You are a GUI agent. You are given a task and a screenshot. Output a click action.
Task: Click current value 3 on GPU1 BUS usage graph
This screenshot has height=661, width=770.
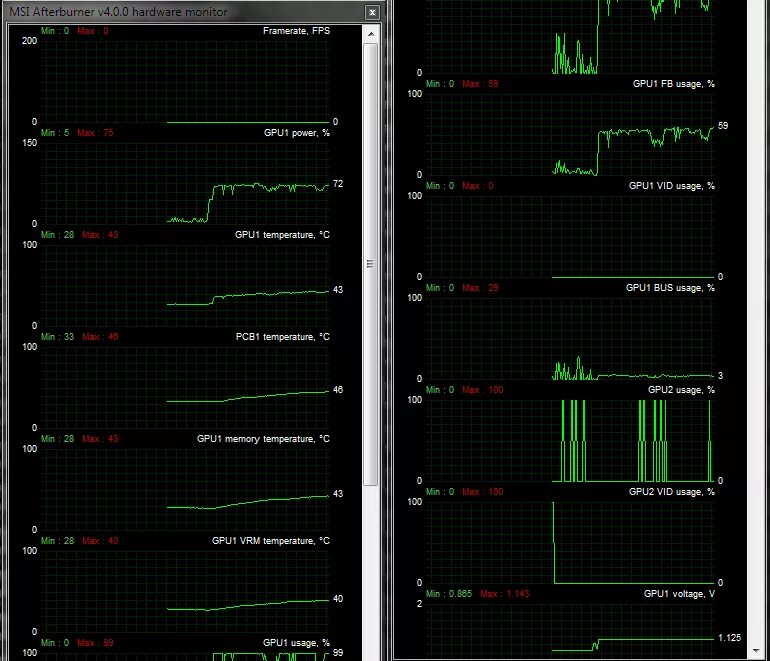[x=720, y=376]
